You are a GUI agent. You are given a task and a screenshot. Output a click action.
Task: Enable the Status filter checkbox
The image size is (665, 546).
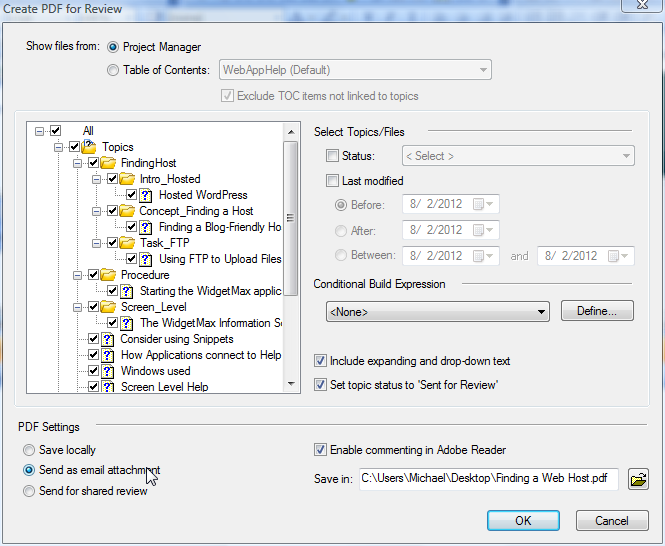(x=332, y=156)
